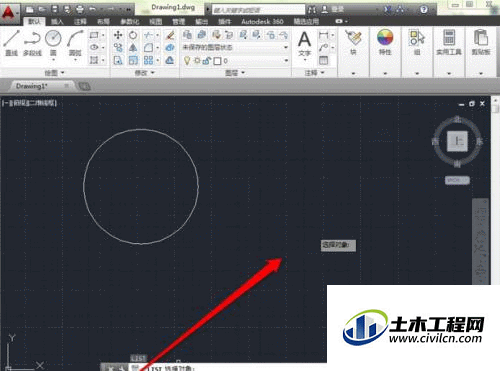Activate the Move tool in Modify panel
The image size is (500, 371).
[118, 35]
